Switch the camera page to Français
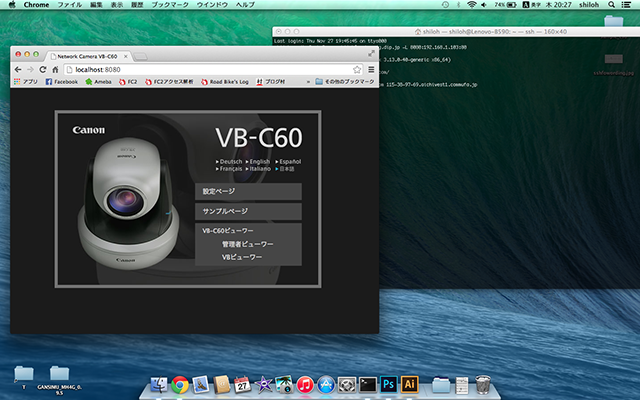640x400 pixels. [229, 169]
